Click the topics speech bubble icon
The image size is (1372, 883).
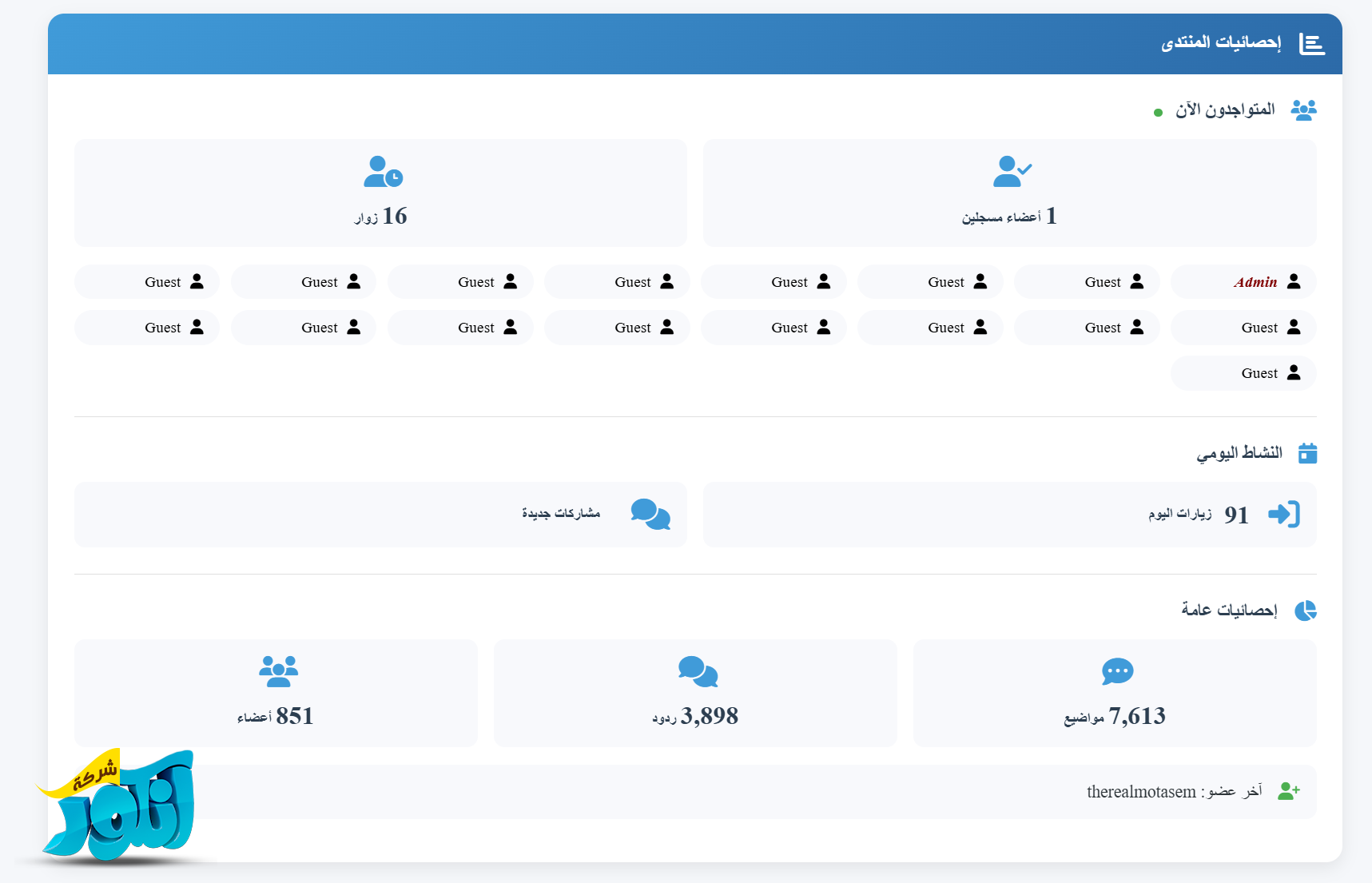(x=1116, y=671)
